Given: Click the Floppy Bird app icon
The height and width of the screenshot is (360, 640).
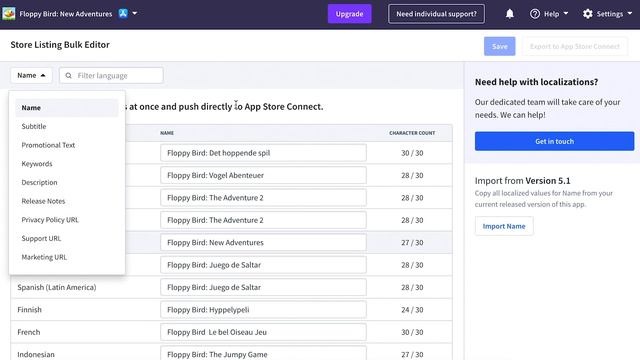Looking at the screenshot, I should coord(9,13).
